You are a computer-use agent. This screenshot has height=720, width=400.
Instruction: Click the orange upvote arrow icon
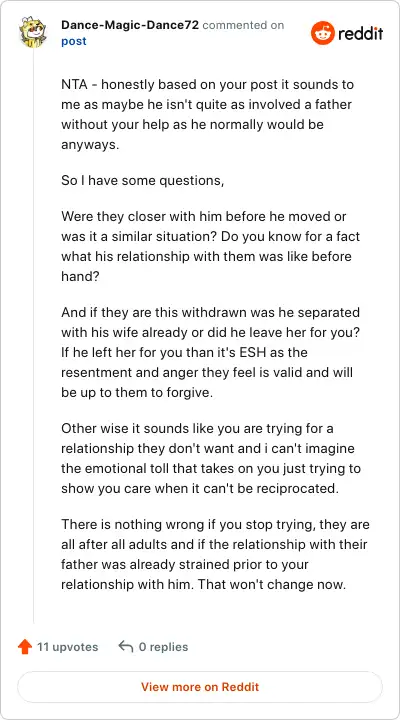tap(24, 647)
